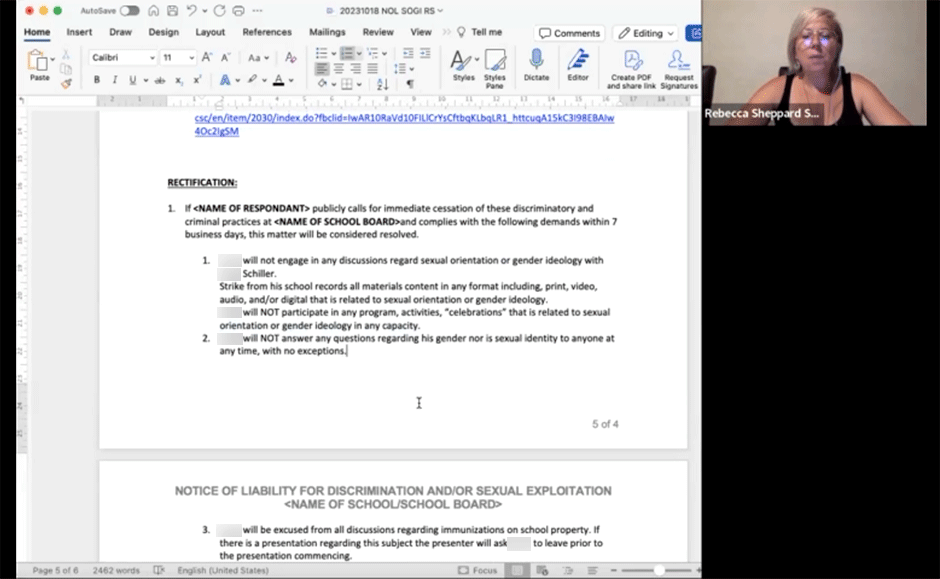Viewport: 940px width, 579px height.
Task: Open the Editor proofing tool
Action: [x=578, y=65]
